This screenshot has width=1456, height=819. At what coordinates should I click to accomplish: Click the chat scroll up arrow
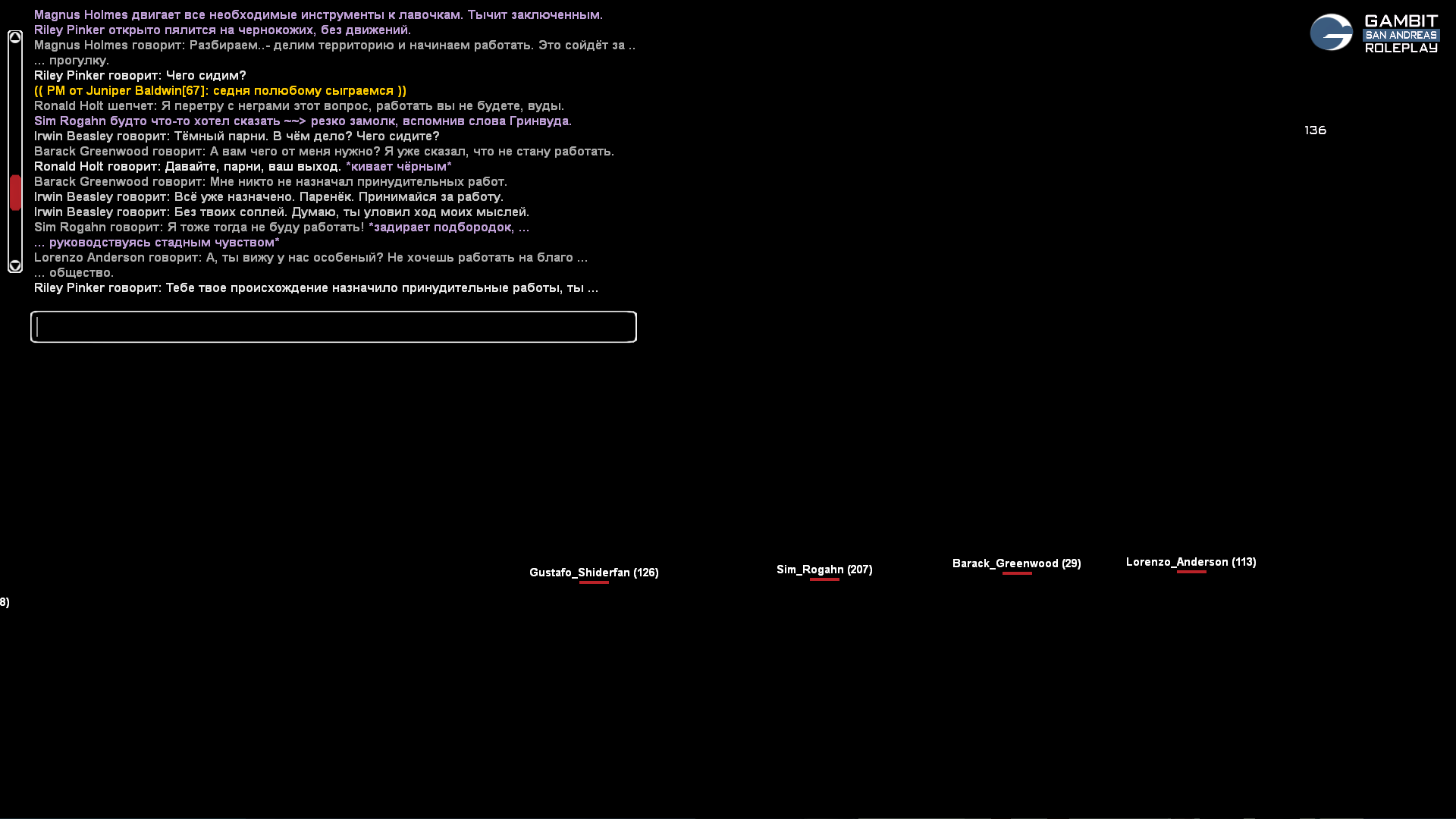[x=15, y=37]
